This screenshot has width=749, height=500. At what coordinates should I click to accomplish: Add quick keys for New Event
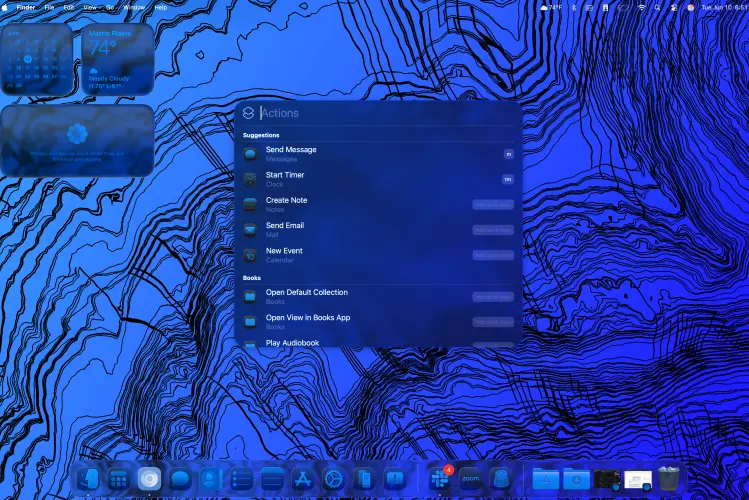[493, 255]
